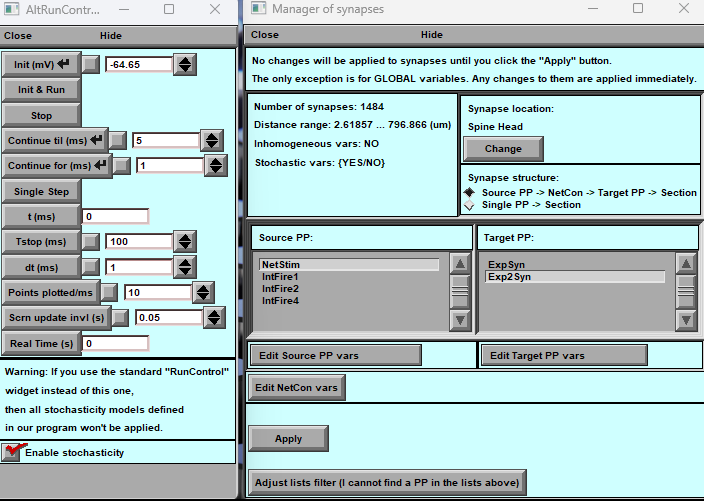Click the Scrn update invl stepper arrows
This screenshot has width=704, height=501.
tap(216, 318)
